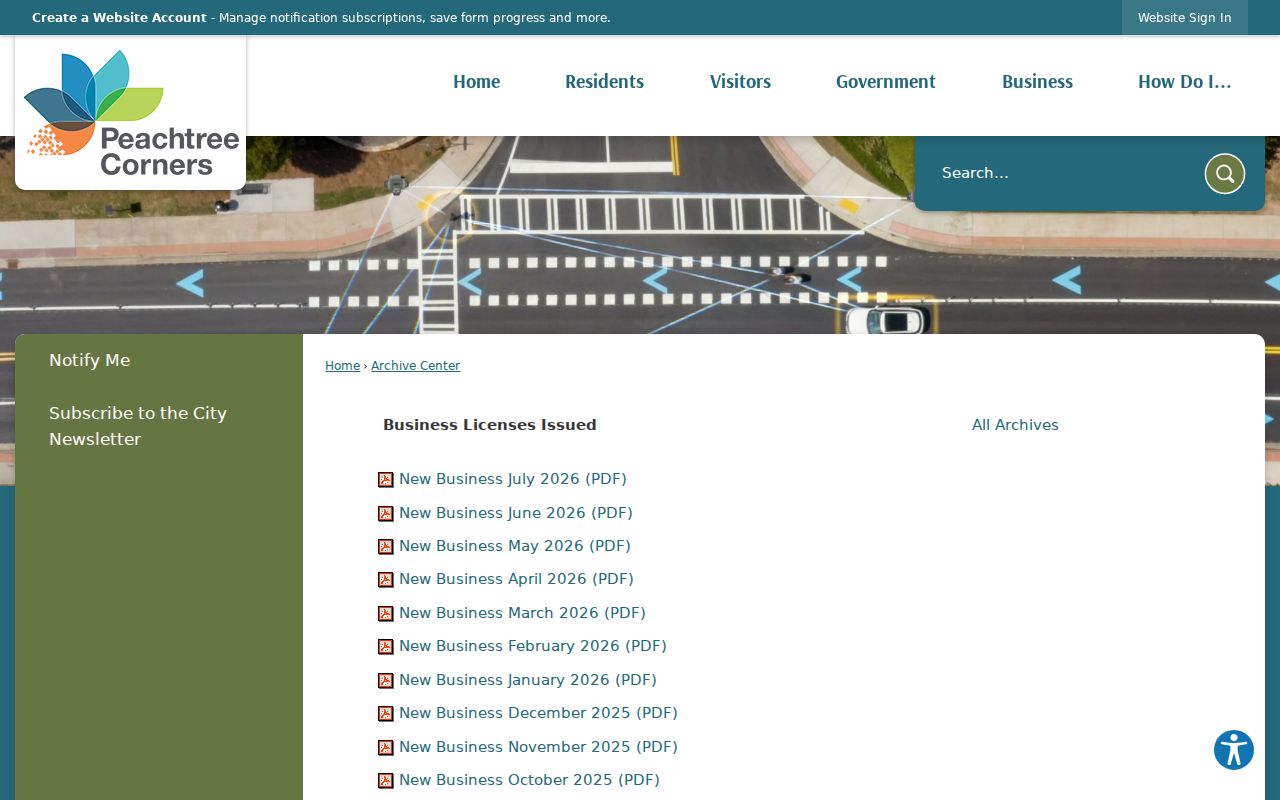The height and width of the screenshot is (800, 1280).
Task: Open New Business December 2025 (PDF) link
Action: click(538, 713)
